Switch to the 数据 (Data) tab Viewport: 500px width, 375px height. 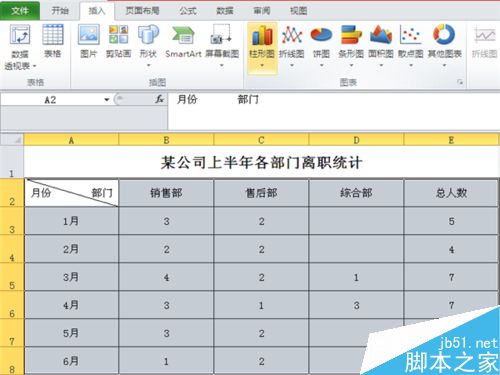click(225, 11)
